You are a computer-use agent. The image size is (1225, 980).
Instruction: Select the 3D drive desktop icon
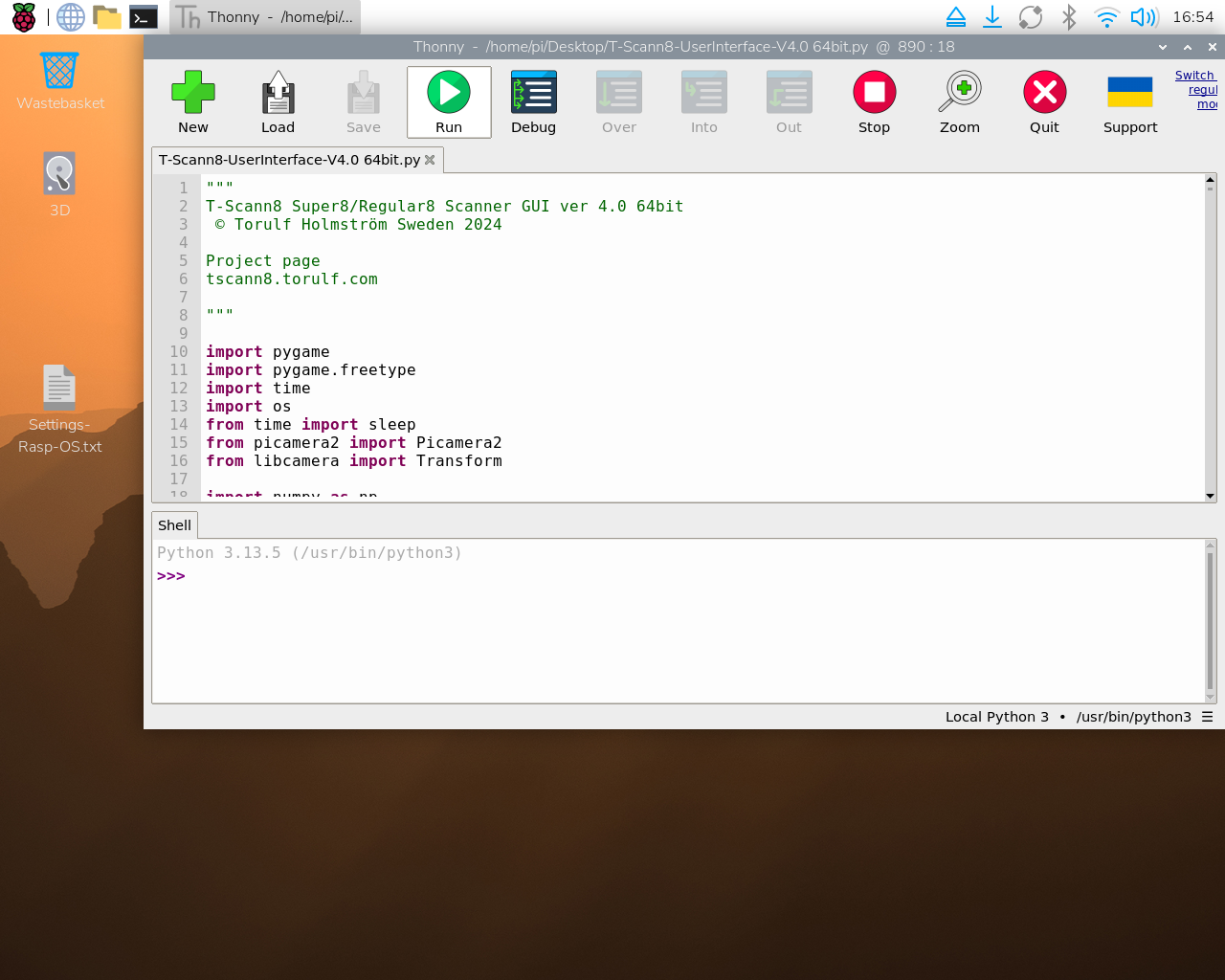click(x=59, y=185)
